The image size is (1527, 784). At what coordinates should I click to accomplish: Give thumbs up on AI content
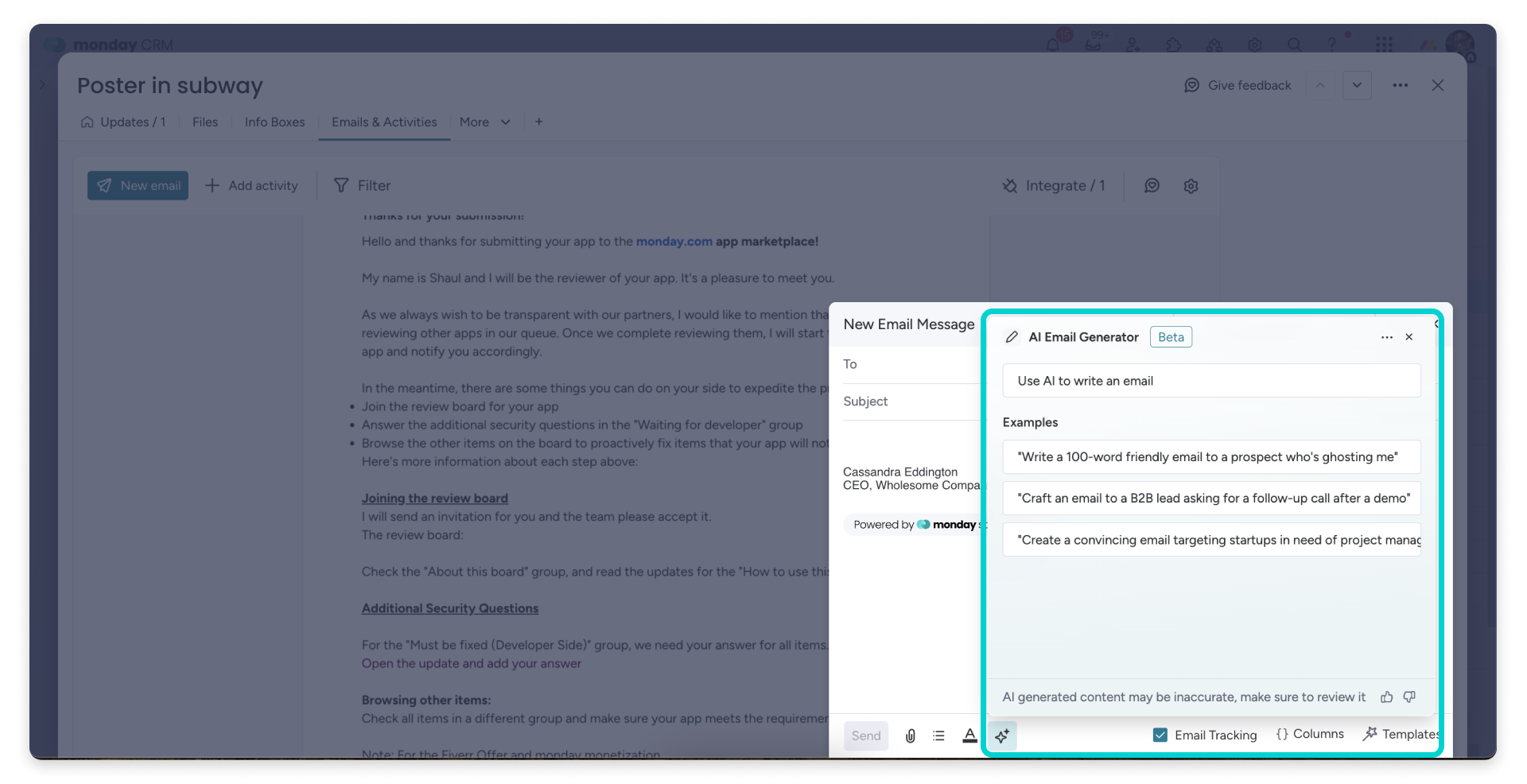[x=1387, y=697]
